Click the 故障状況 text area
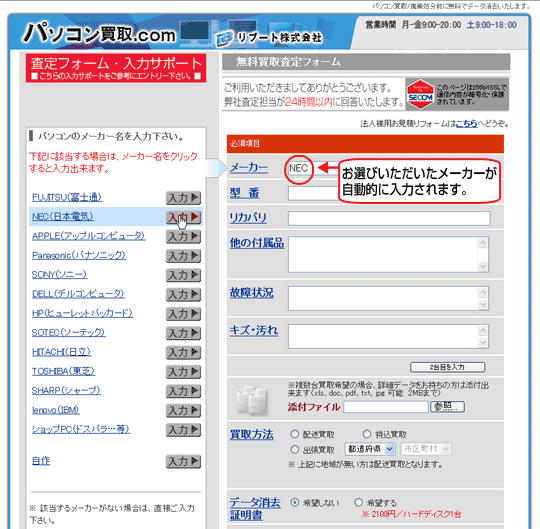Screen dimensions: 540x529 click(x=388, y=299)
